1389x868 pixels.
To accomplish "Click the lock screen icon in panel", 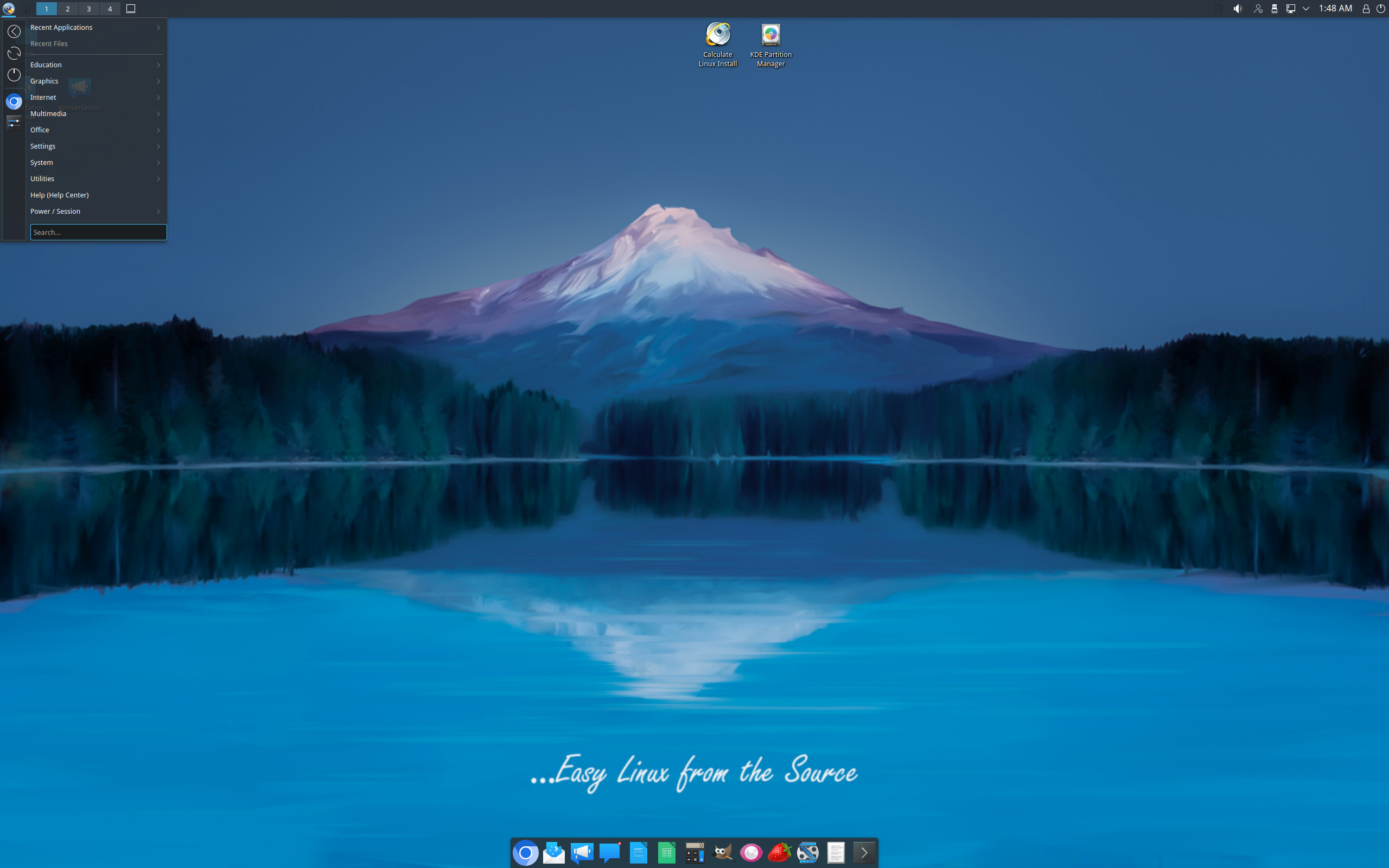I will [x=1366, y=9].
